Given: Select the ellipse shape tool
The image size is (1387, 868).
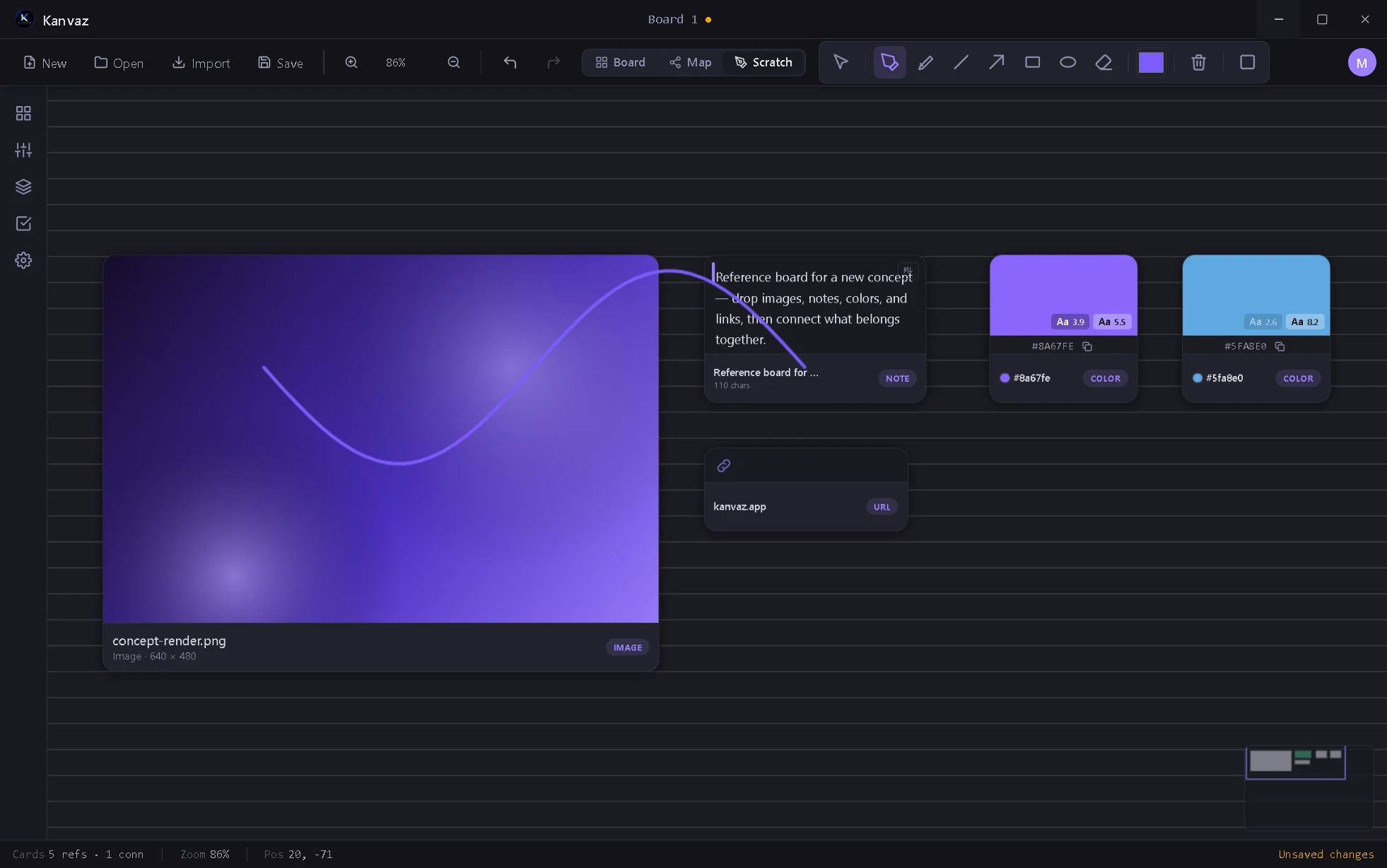Looking at the screenshot, I should pos(1067,62).
